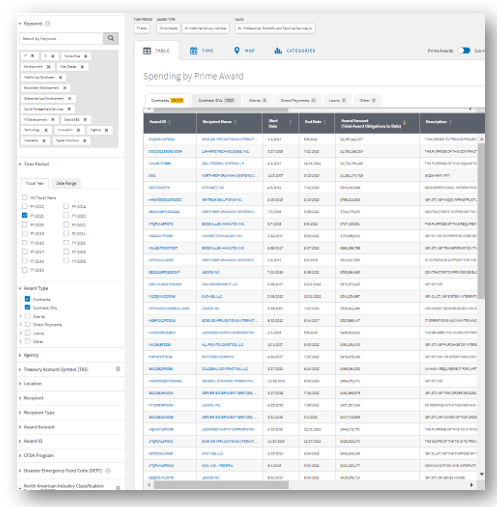Image resolution: width=498 pixels, height=507 pixels.
Task: Sort table by Description column
Action: coord(450,122)
